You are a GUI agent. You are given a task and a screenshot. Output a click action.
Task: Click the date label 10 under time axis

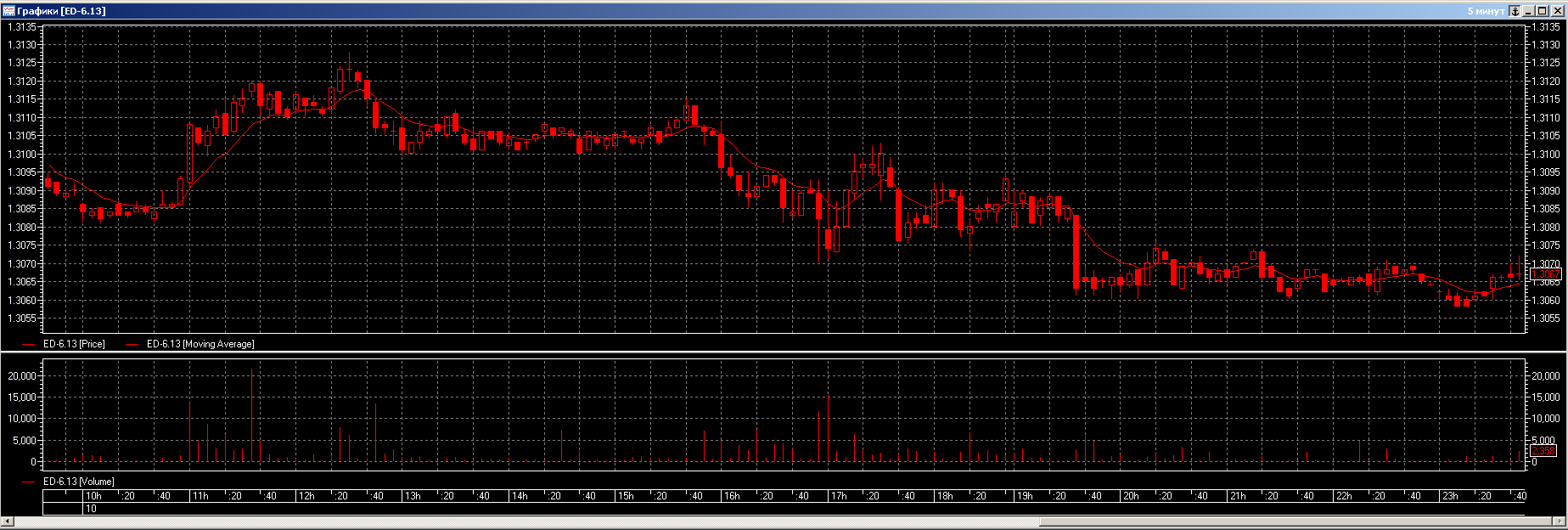point(91,509)
